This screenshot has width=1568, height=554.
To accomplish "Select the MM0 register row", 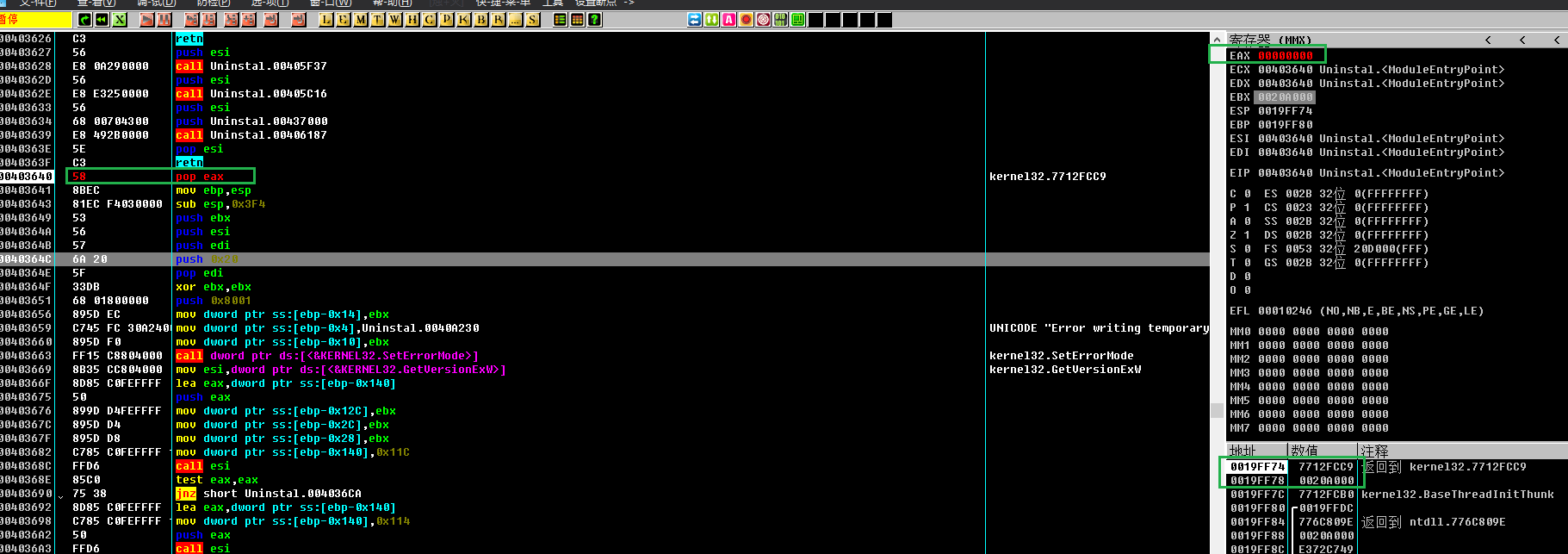I will tap(1309, 332).
